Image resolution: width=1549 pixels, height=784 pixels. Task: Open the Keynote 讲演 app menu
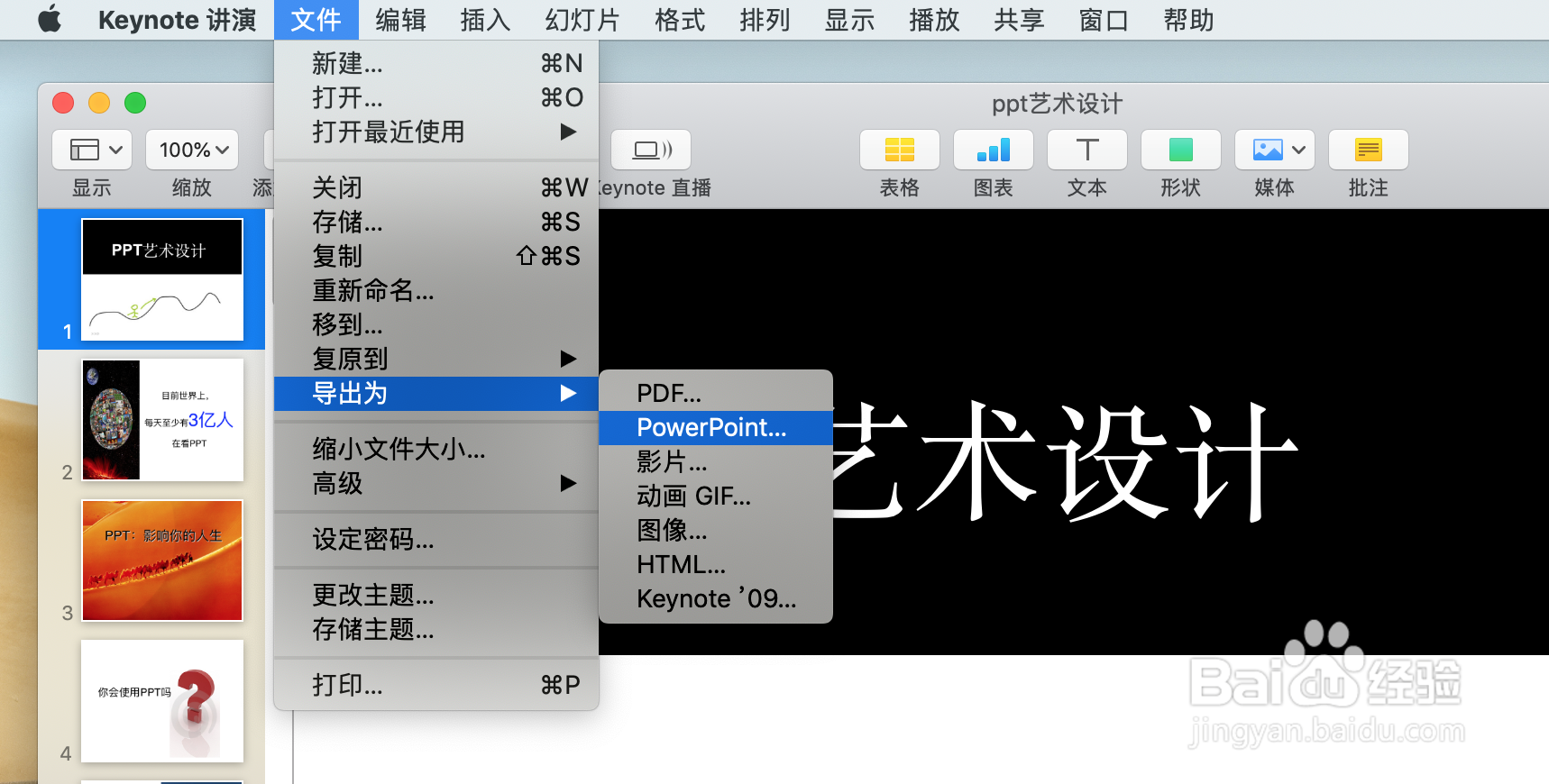[x=177, y=20]
